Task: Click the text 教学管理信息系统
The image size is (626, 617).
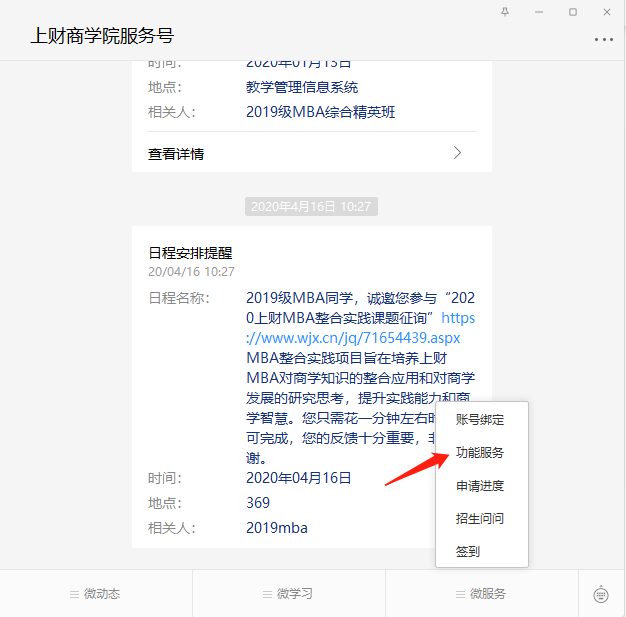Action: coord(302,87)
